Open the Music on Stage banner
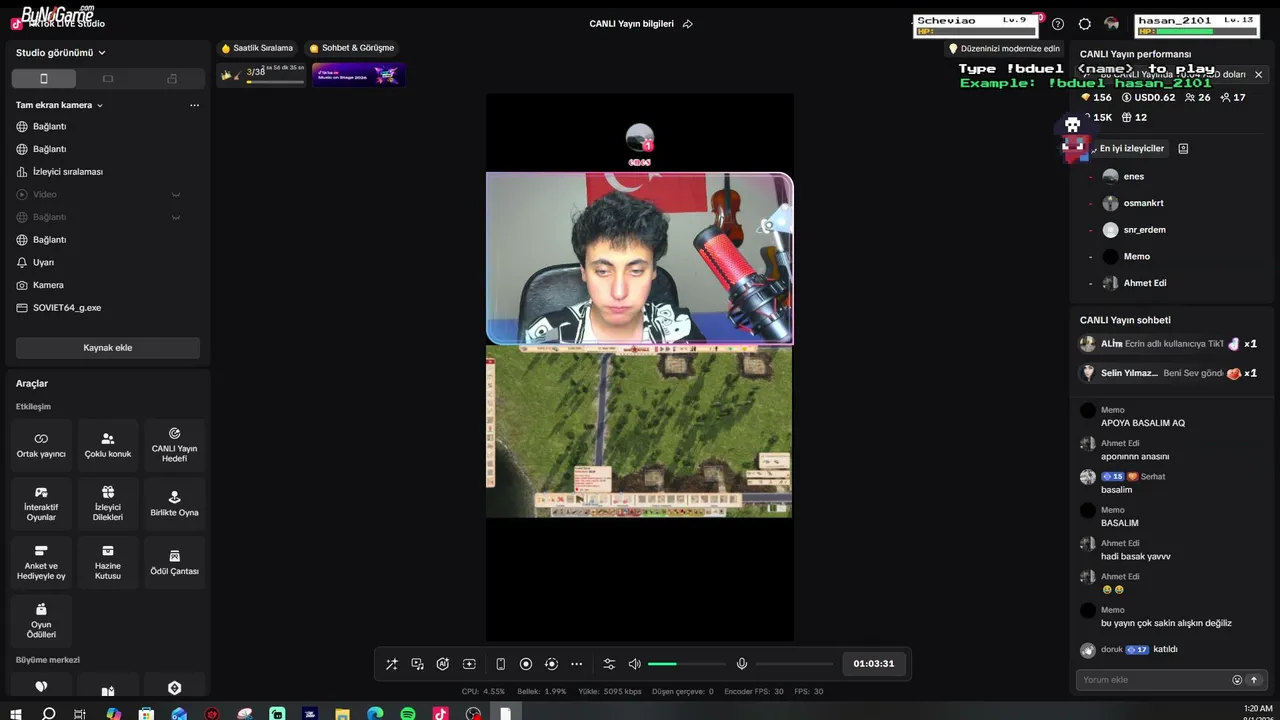The width and height of the screenshot is (1280, 720). click(358, 75)
